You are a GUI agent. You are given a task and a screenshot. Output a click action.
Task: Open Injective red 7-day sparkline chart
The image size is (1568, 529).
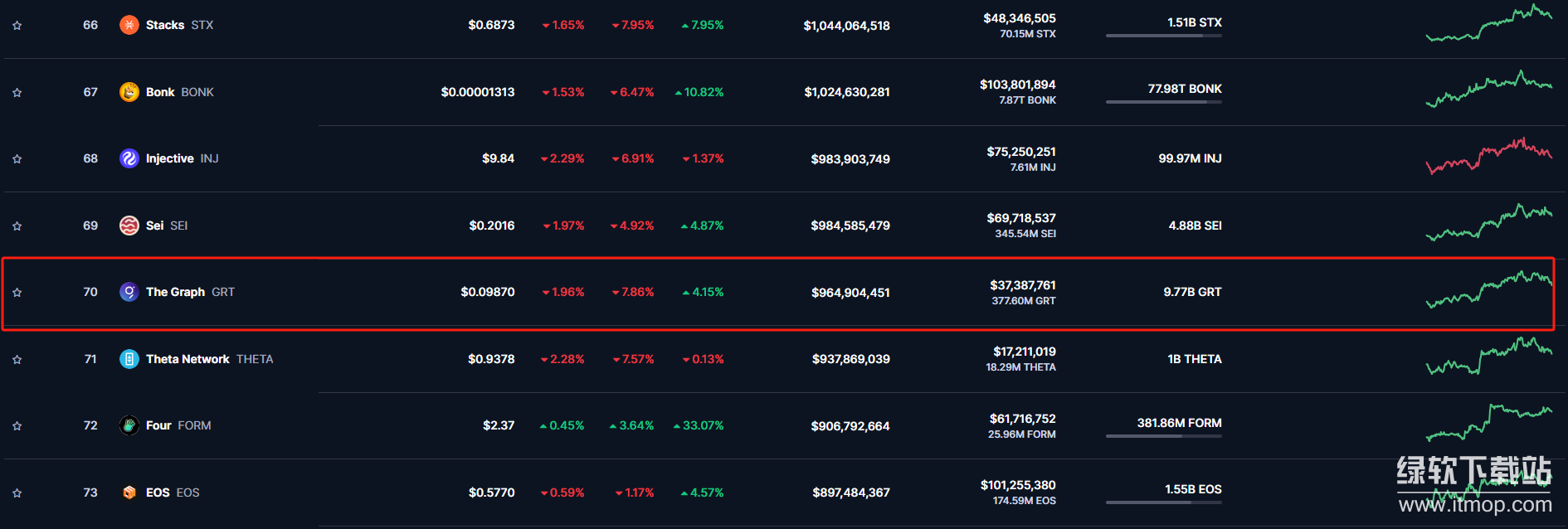[1488, 157]
